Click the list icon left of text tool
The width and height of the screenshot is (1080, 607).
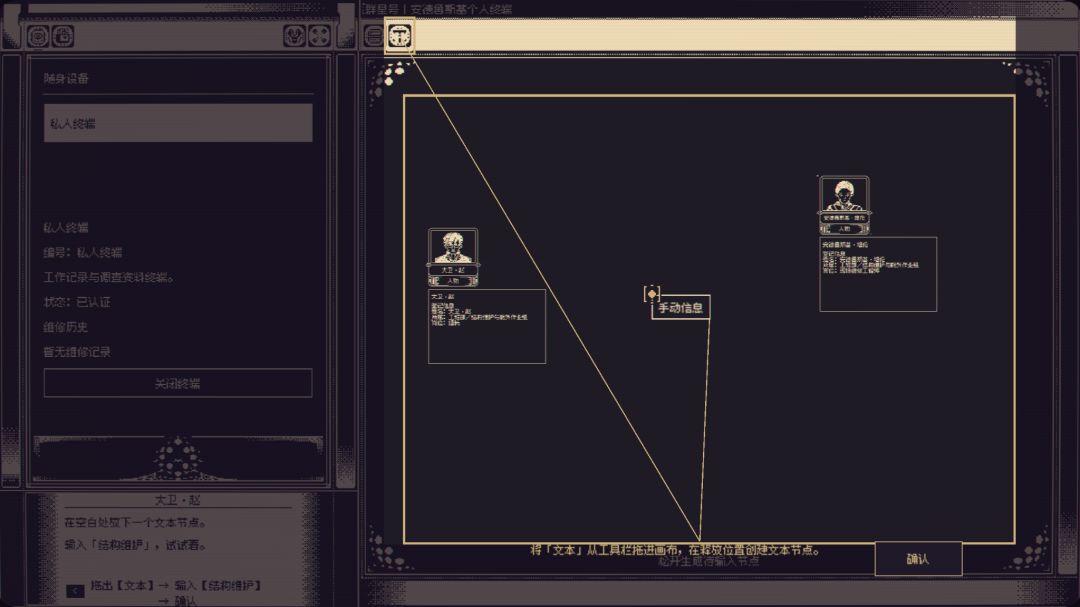[373, 35]
